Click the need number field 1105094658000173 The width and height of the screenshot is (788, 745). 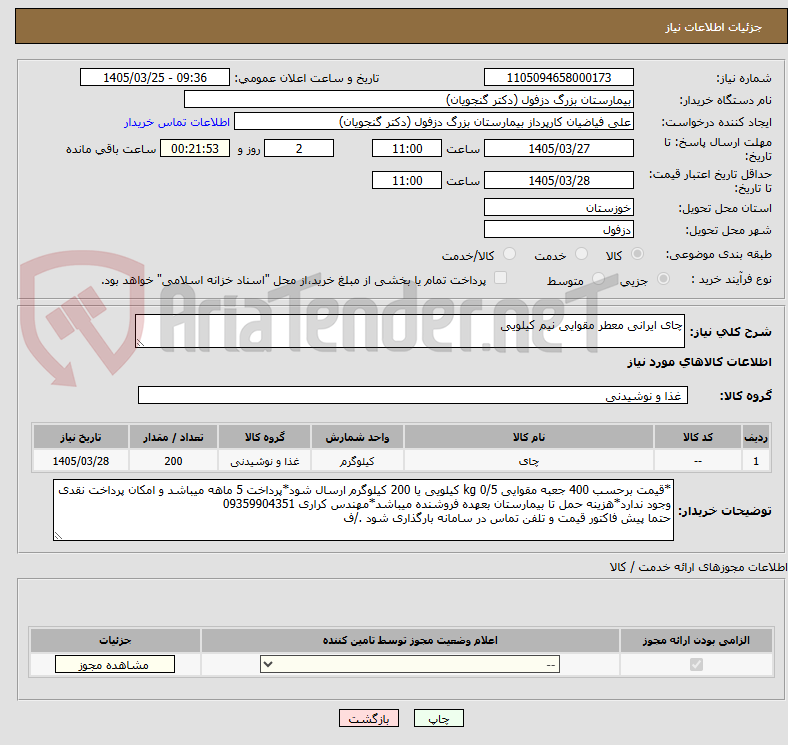[x=558, y=77]
